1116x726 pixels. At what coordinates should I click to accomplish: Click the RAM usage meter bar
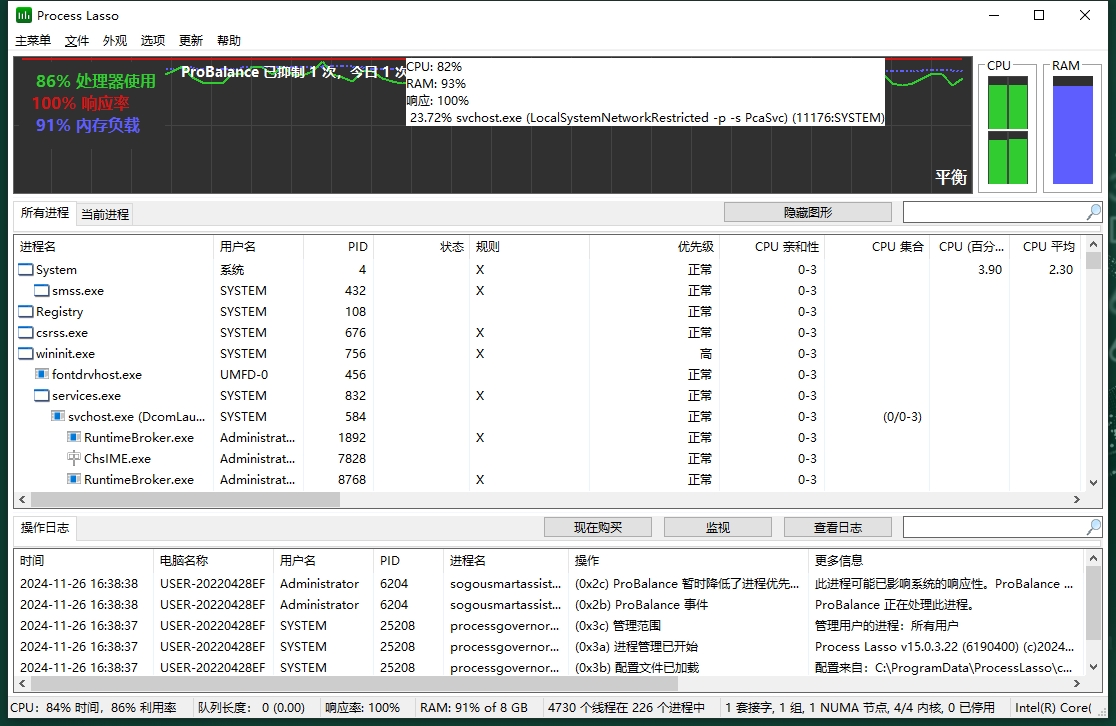coord(1073,130)
